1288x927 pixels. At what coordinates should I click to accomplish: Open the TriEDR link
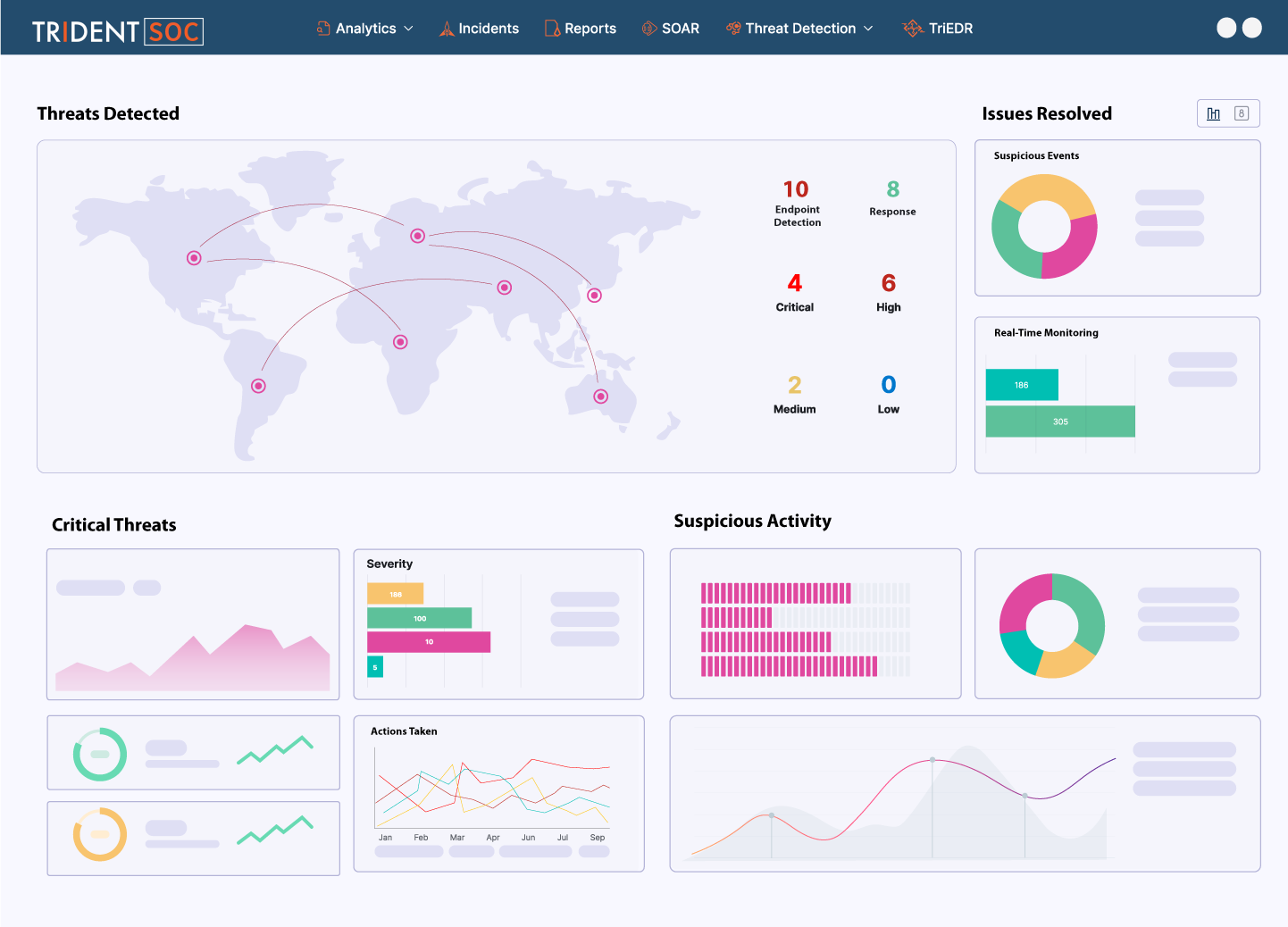tap(950, 29)
